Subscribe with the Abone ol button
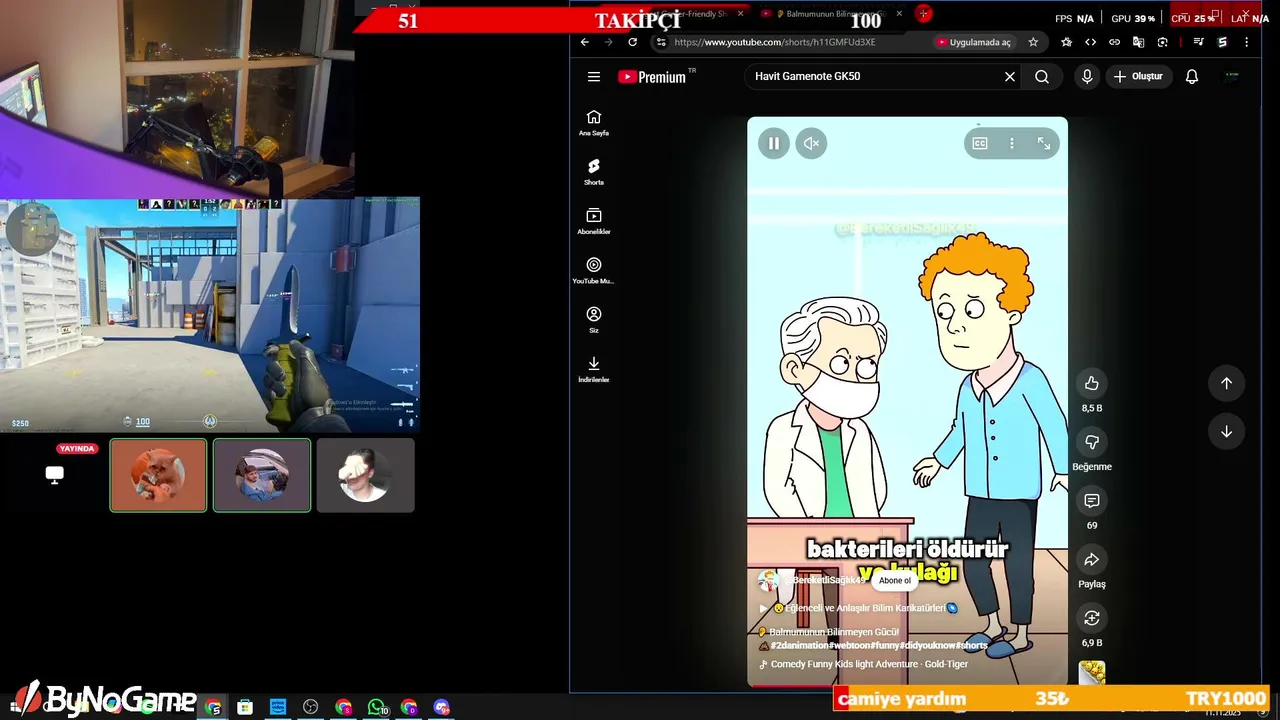1280x720 pixels. 895,581
